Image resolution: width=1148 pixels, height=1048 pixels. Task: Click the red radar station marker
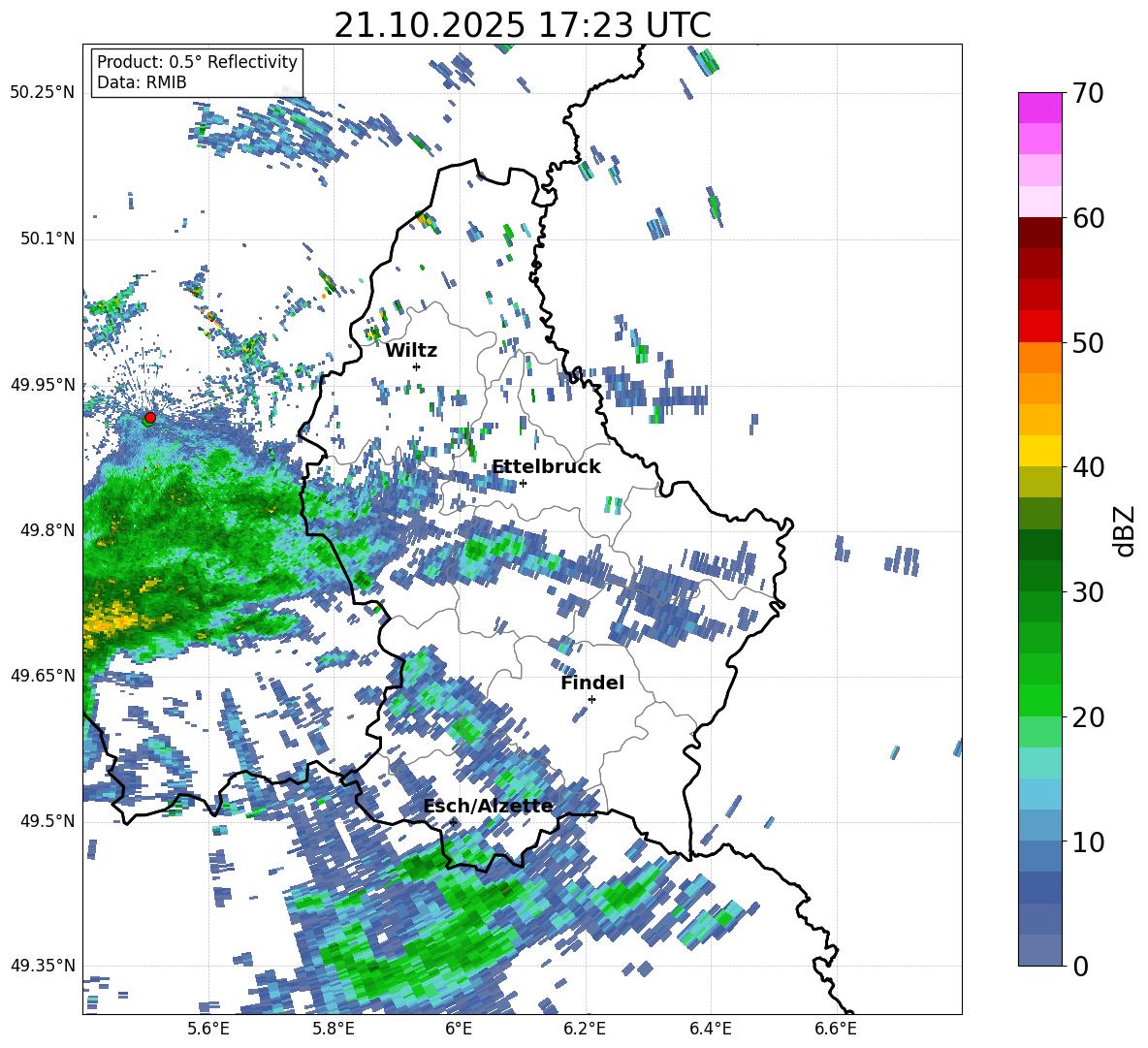tap(150, 417)
